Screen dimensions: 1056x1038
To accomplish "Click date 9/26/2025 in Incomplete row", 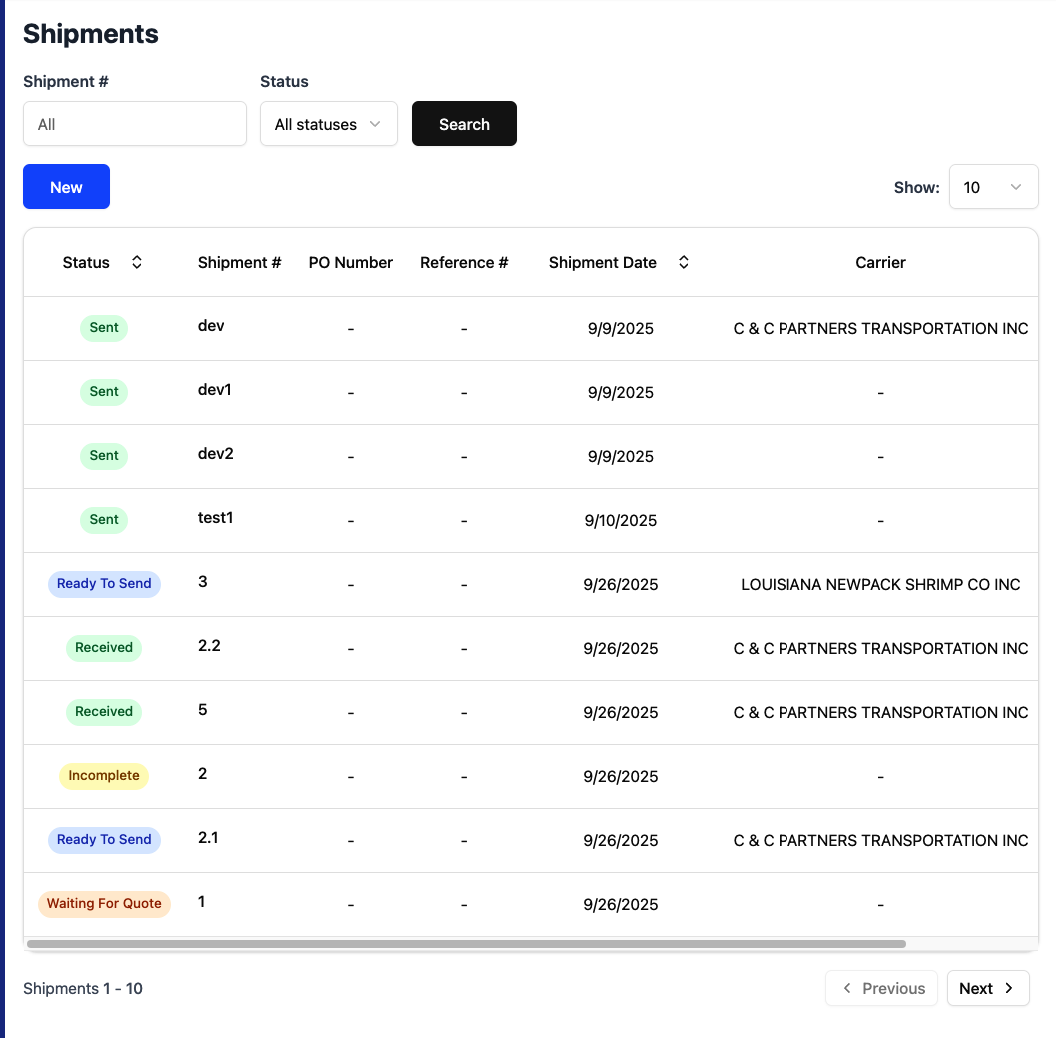I will 620,777.
